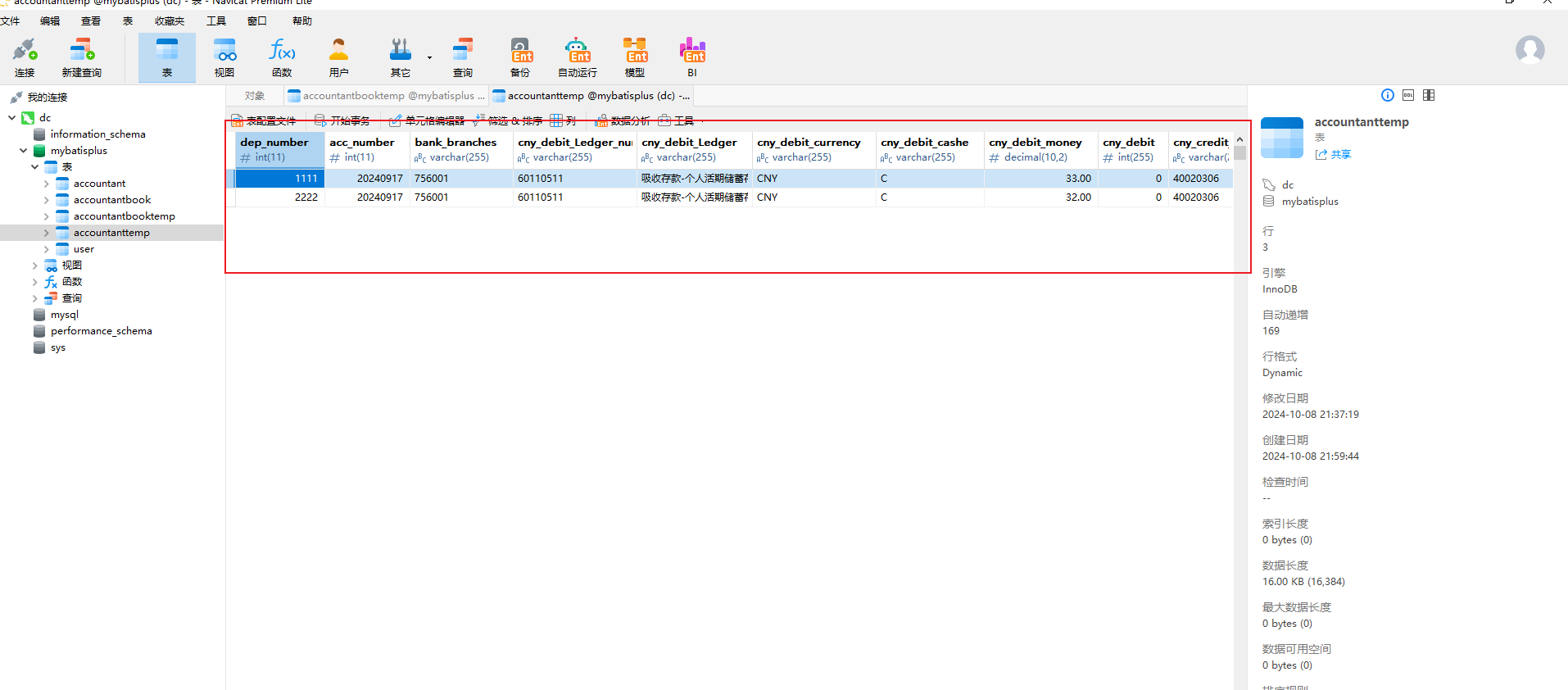Open the 视图 (View) toolbar icon
This screenshot has height=690, width=1568.
coord(224,57)
